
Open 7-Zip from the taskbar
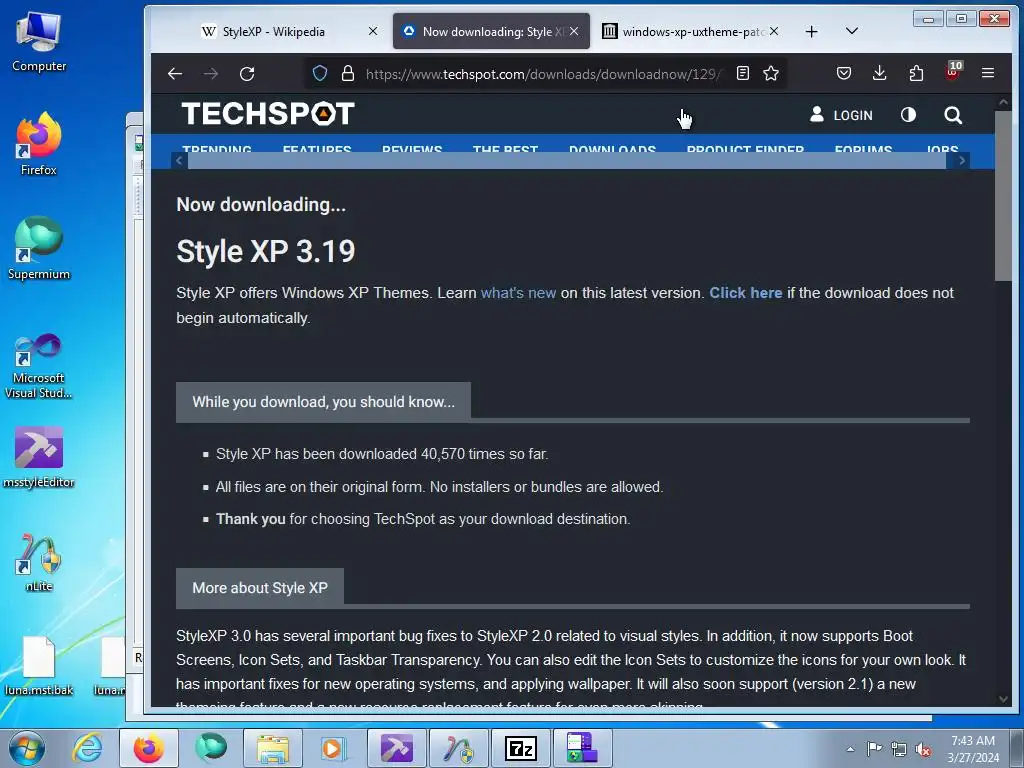point(520,748)
